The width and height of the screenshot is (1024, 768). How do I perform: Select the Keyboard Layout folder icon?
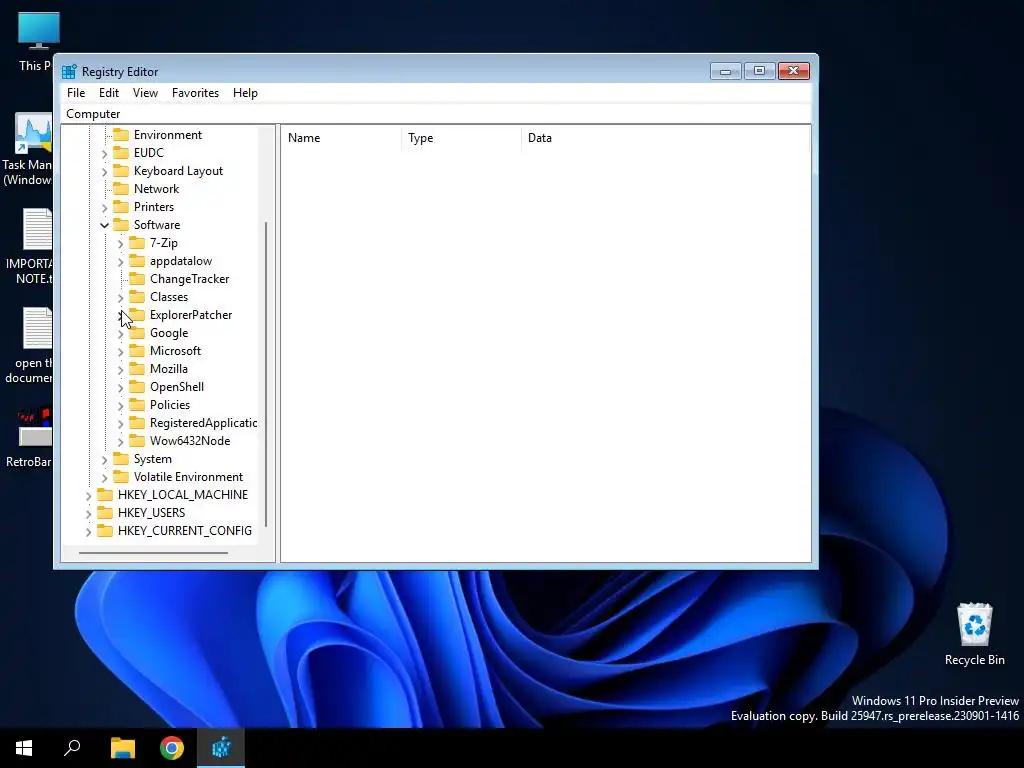pos(121,170)
